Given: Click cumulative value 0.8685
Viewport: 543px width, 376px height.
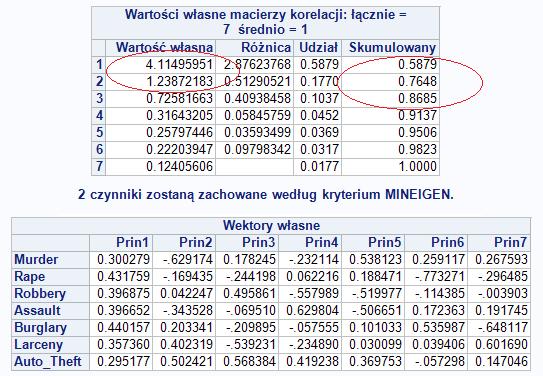Looking at the screenshot, I should coord(417,98).
